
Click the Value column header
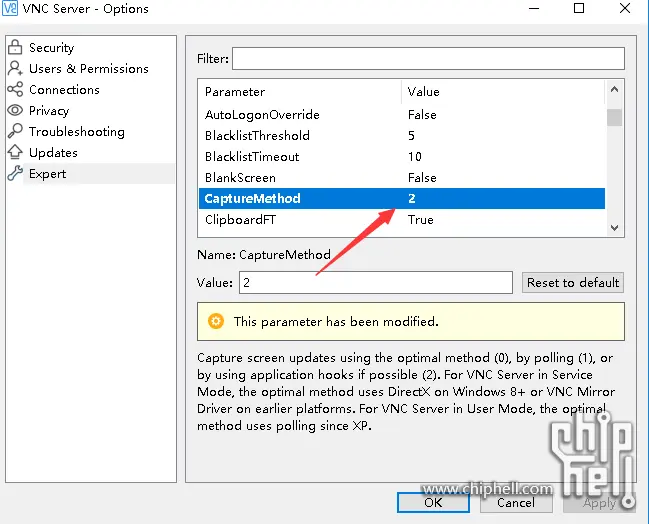pos(503,91)
